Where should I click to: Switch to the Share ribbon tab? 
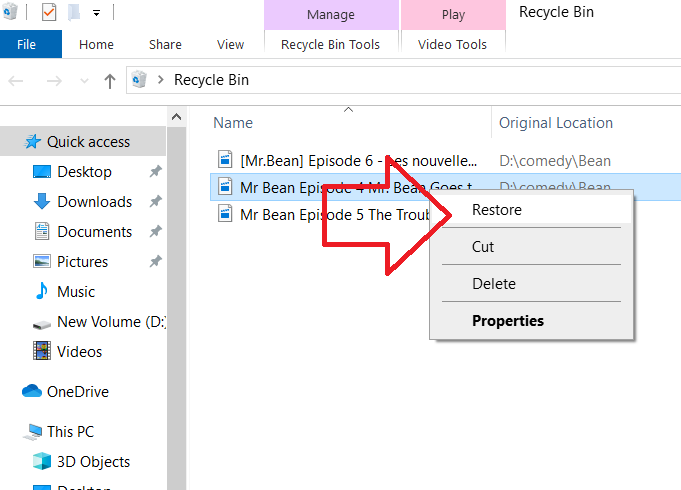165,44
